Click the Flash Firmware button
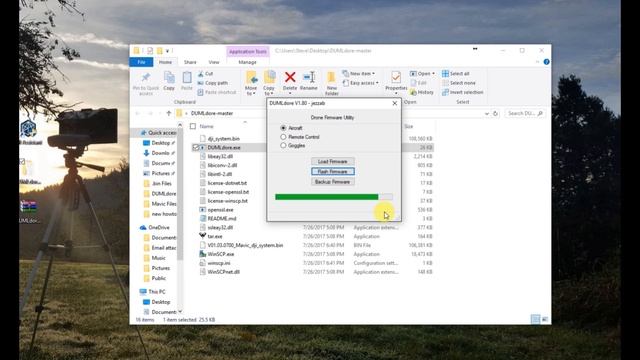This screenshot has width=640, height=360. click(x=333, y=171)
